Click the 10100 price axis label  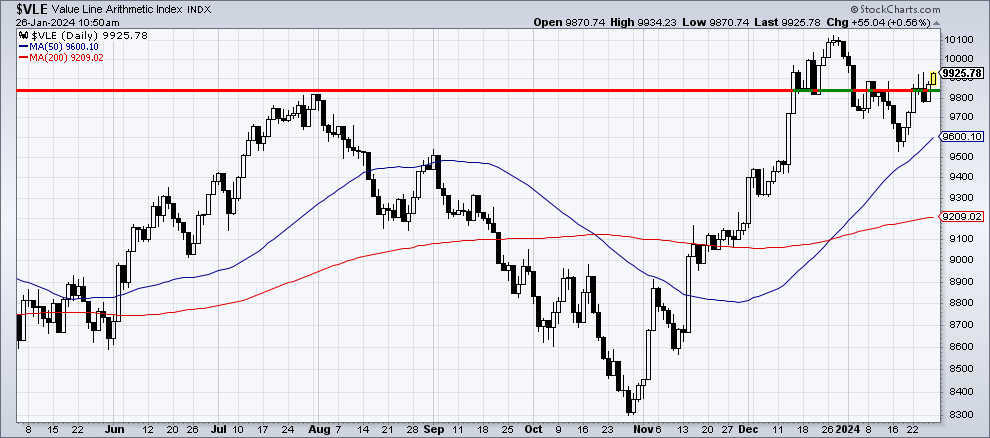[x=957, y=39]
